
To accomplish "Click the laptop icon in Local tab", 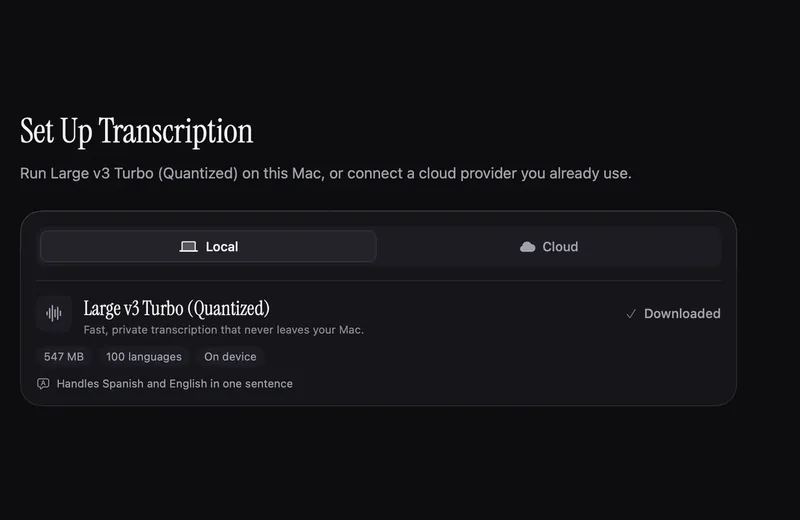I will coord(188,247).
